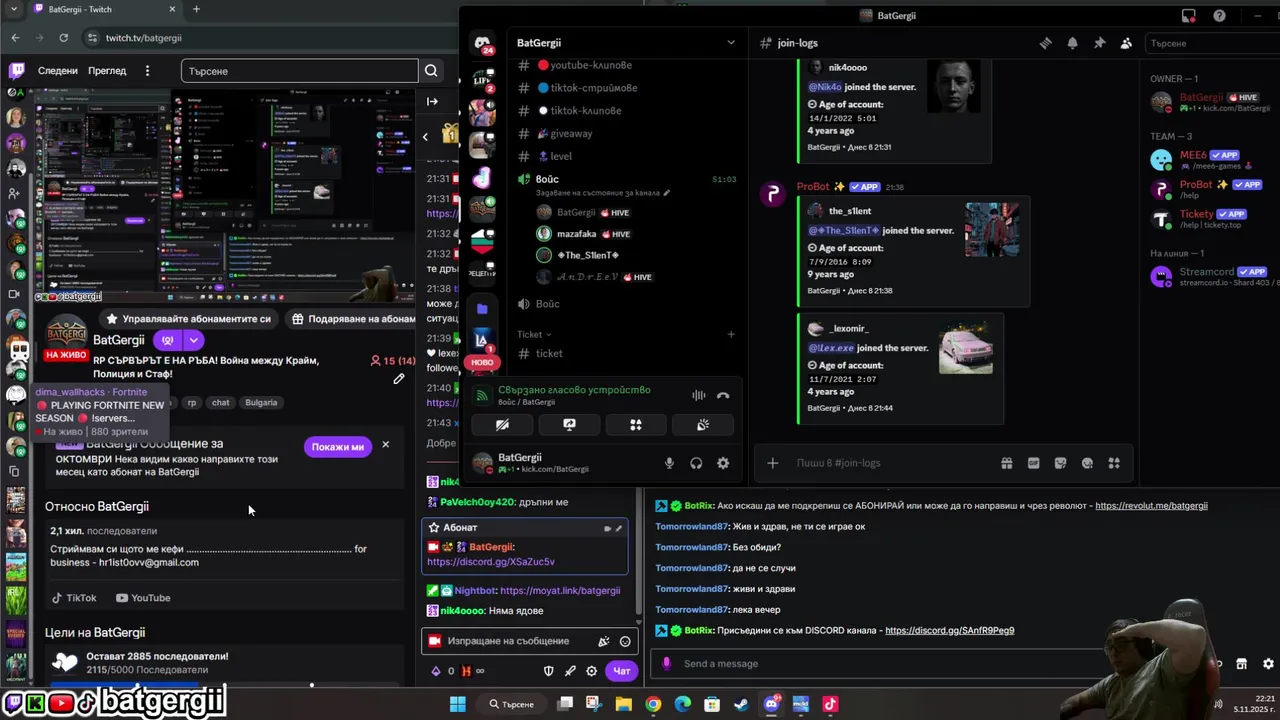Toggle Discord camera on or off
The height and width of the screenshot is (720, 1280).
[x=503, y=425]
